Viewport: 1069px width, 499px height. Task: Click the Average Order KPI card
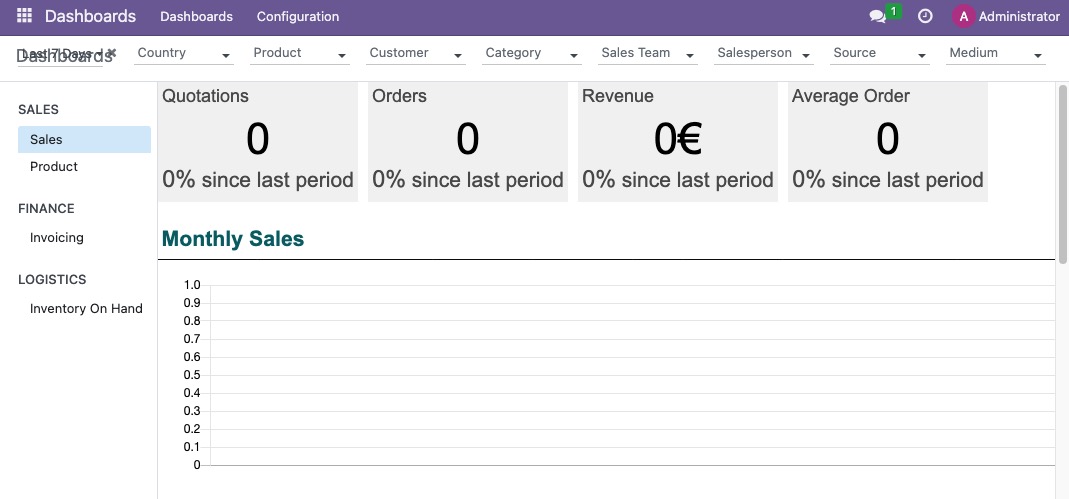click(x=888, y=142)
